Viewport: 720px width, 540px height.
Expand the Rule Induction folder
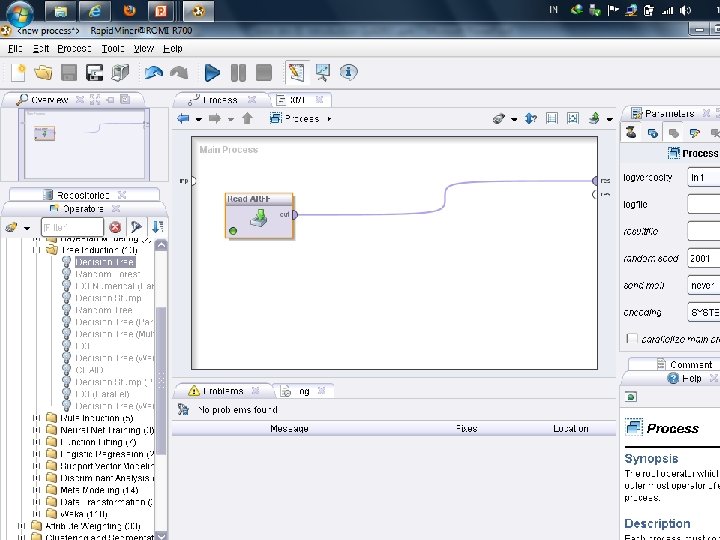tap(36, 418)
